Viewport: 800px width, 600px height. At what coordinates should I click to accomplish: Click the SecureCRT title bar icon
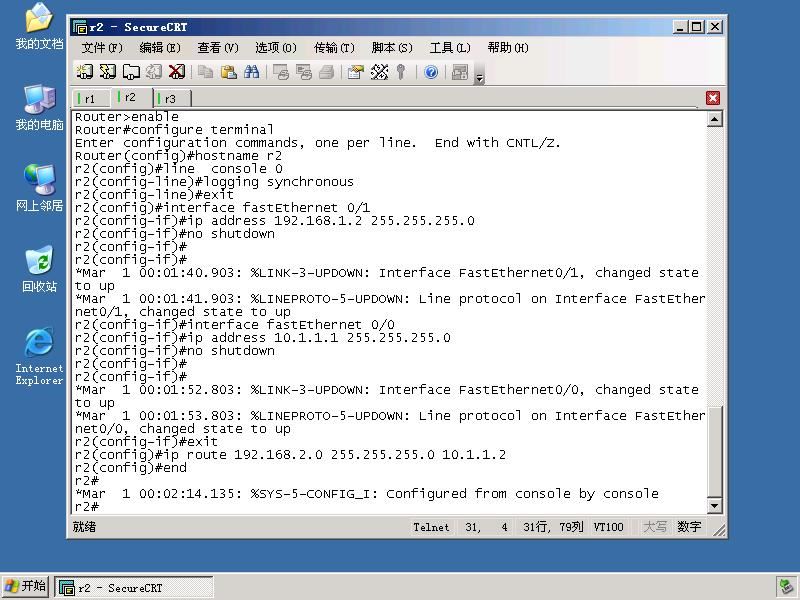(x=80, y=27)
